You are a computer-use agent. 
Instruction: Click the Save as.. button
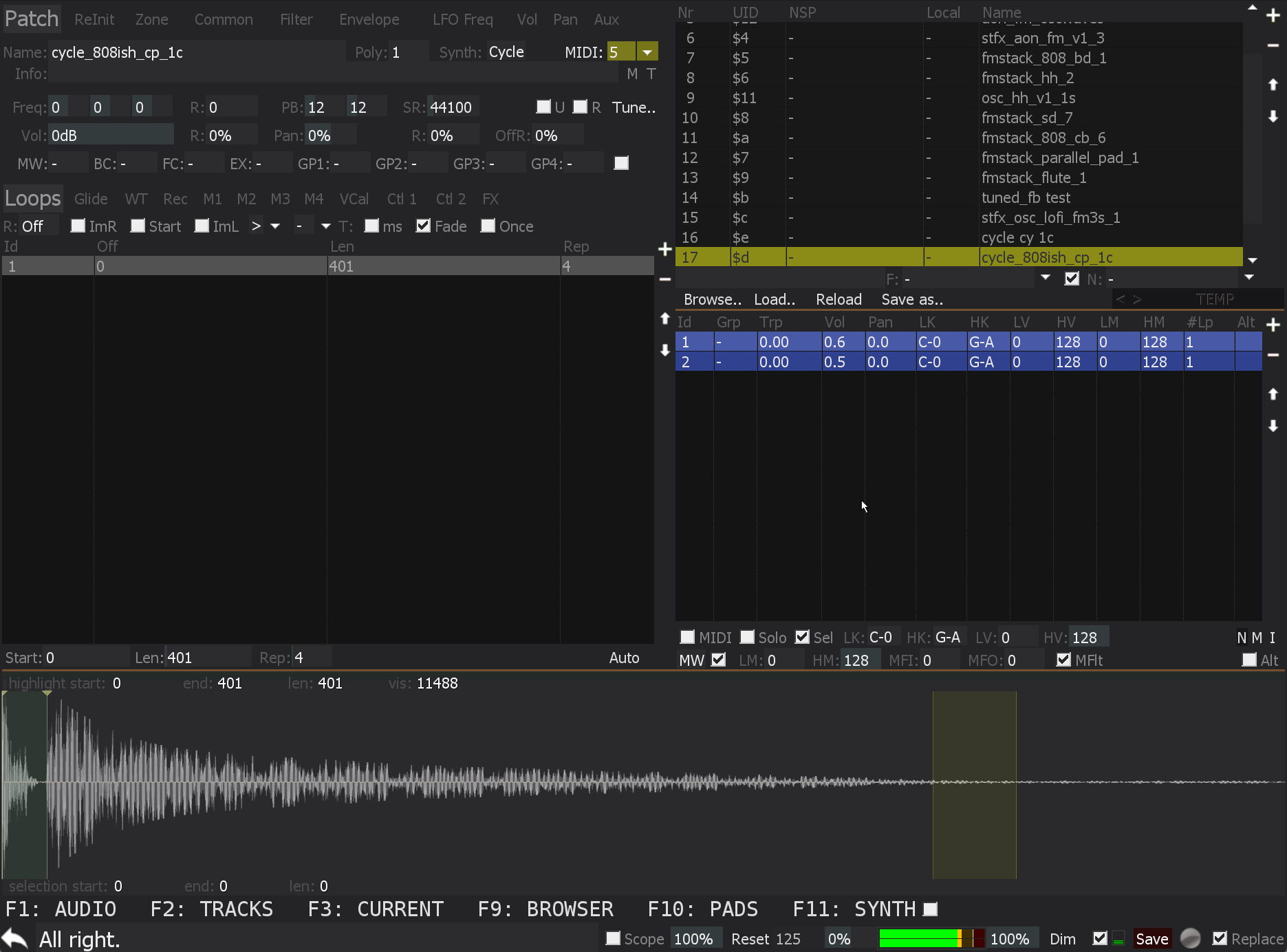(x=912, y=300)
